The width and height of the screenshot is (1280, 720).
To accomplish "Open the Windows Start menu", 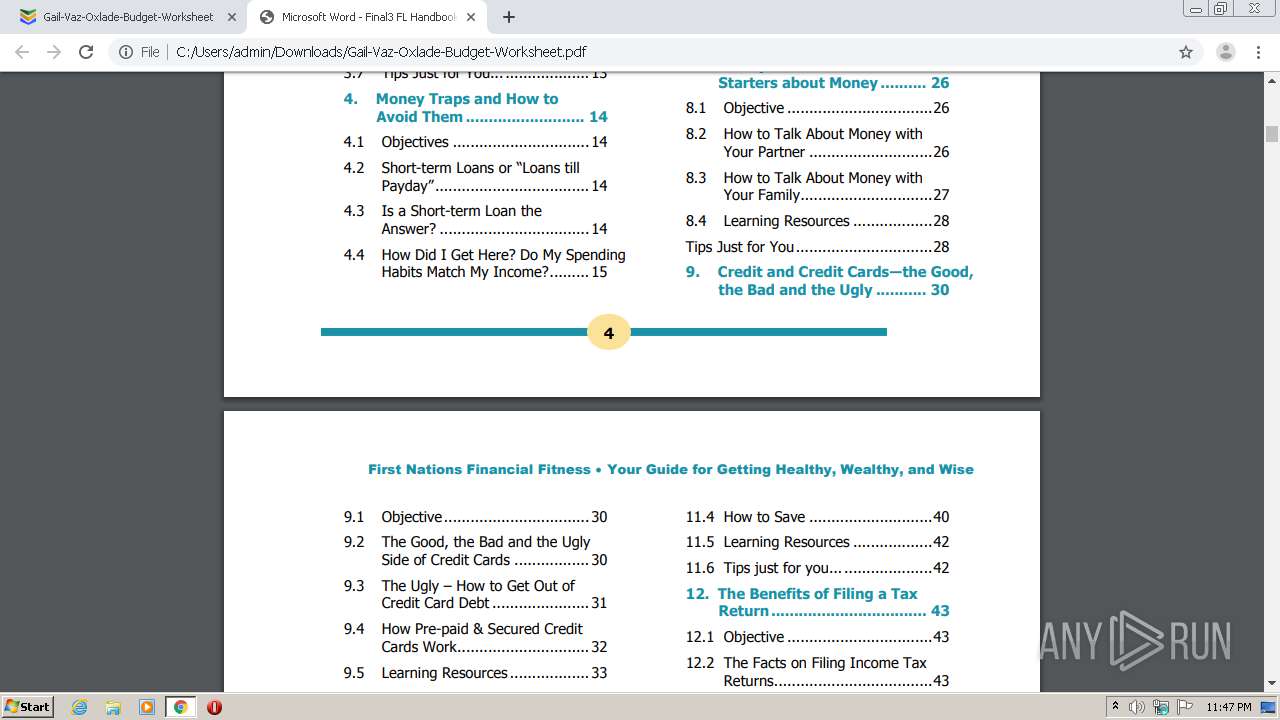I will point(27,706).
